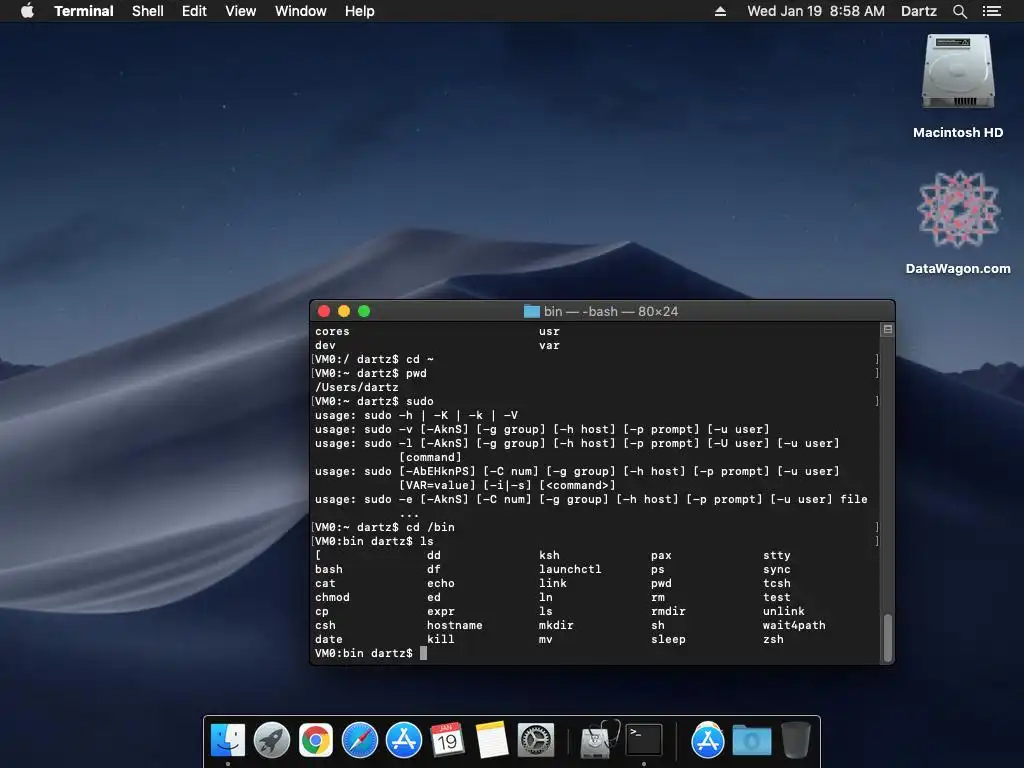Click 'kill' in the ls listing
Screen dimensions: 1024x768
441,639
